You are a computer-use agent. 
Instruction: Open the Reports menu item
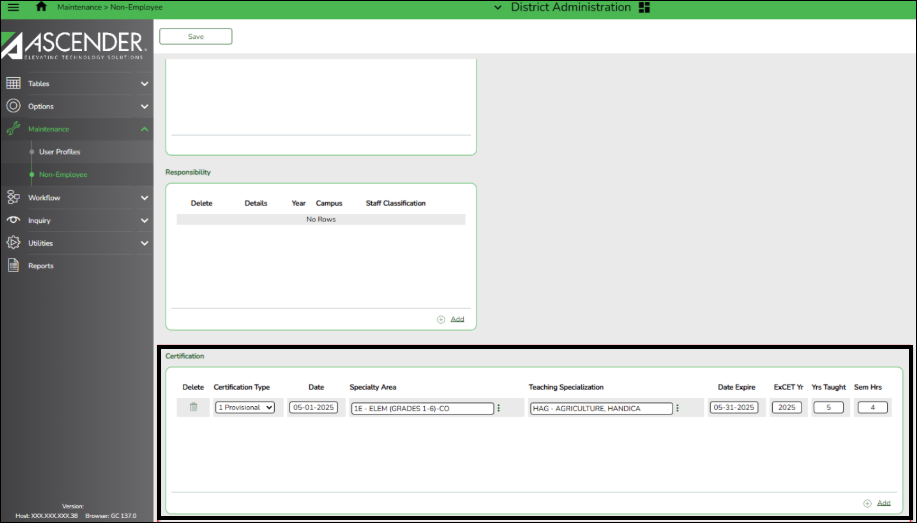pyautogui.click(x=41, y=266)
